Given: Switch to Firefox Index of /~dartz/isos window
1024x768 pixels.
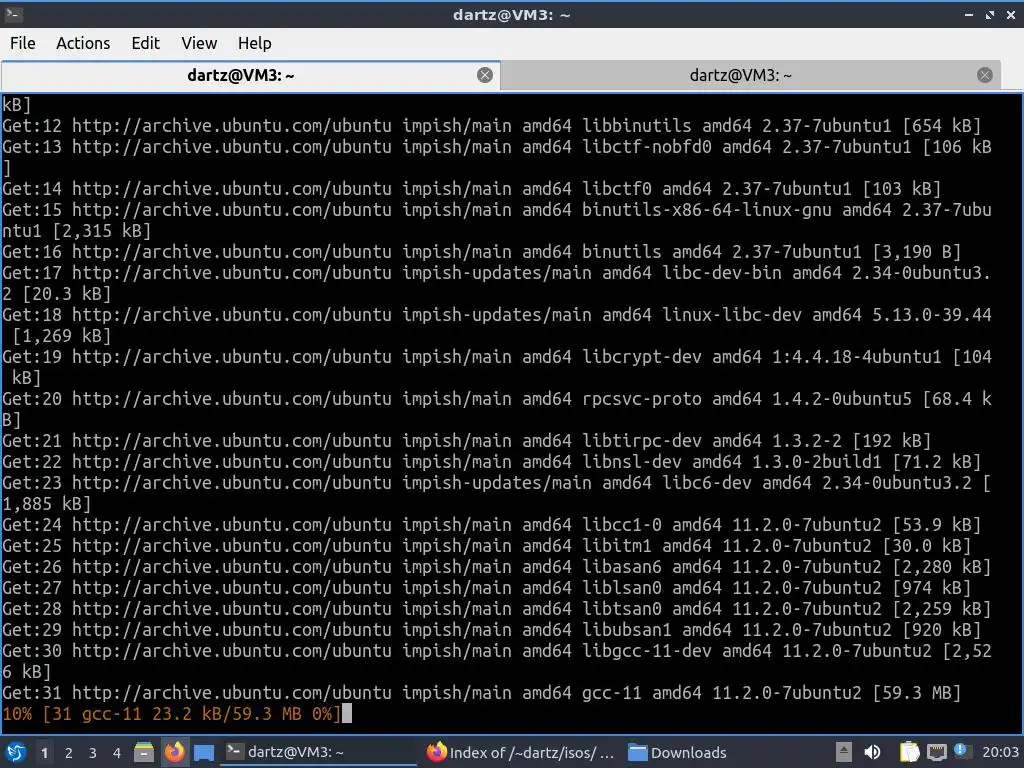Looking at the screenshot, I should [x=520, y=752].
